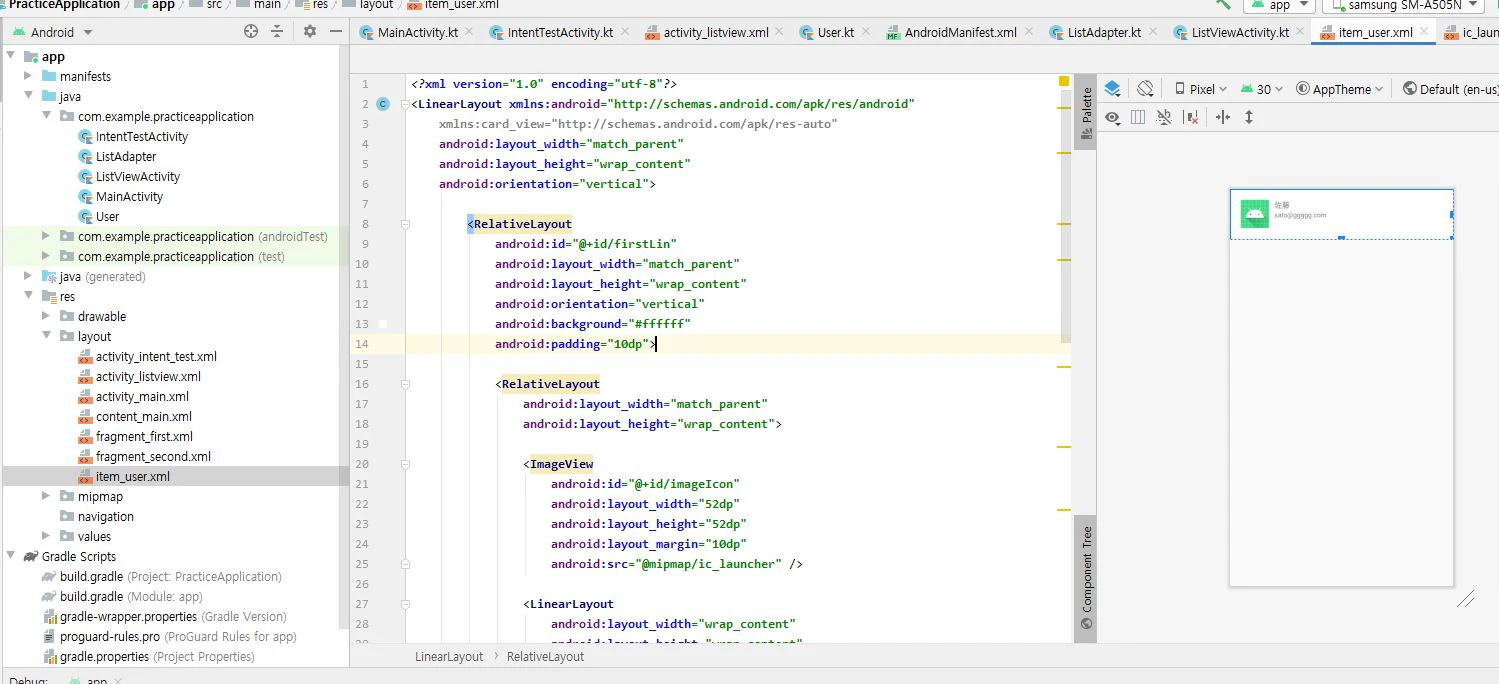Collapse the Gradle Scripts node

11,557
